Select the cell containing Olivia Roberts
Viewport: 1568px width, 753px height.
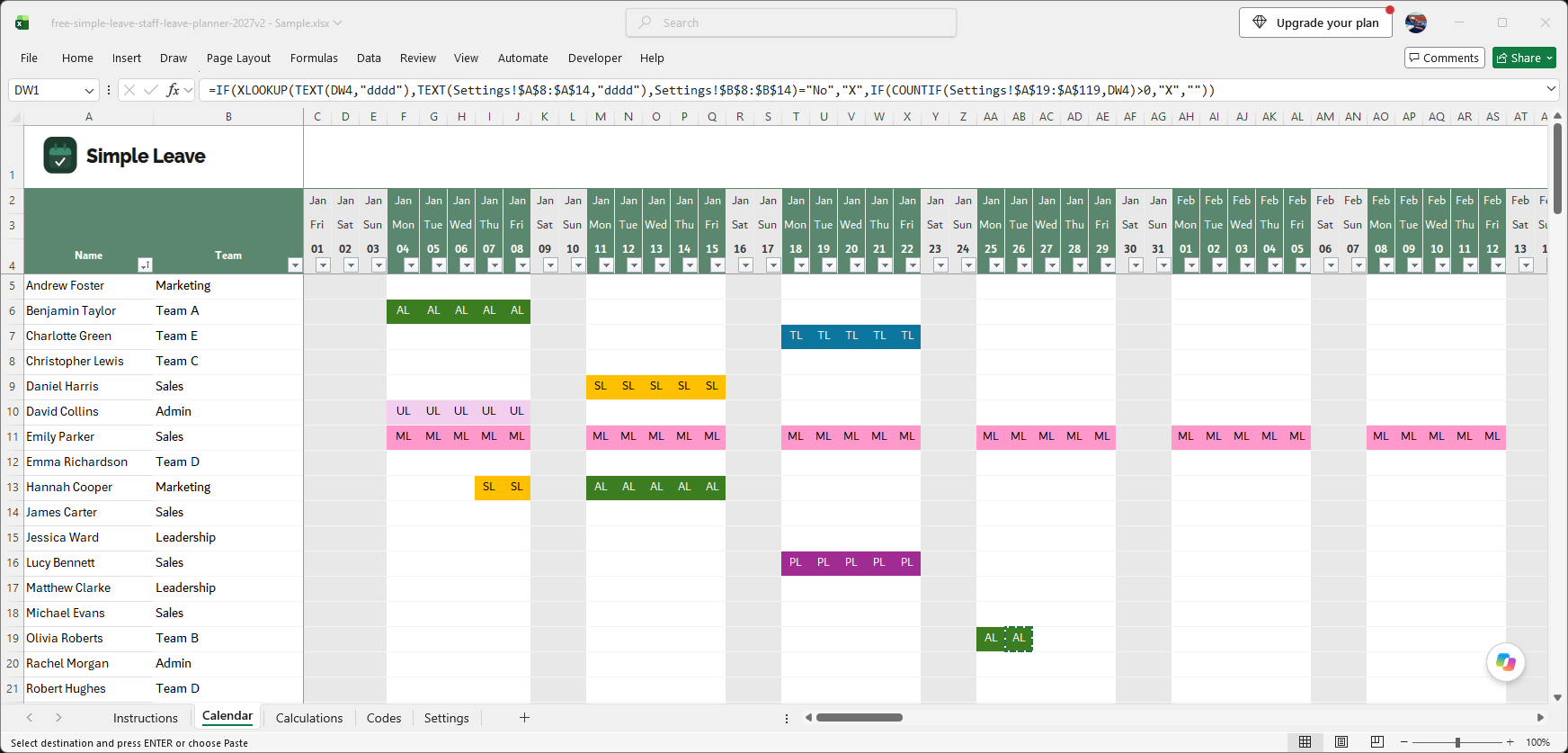pos(88,638)
